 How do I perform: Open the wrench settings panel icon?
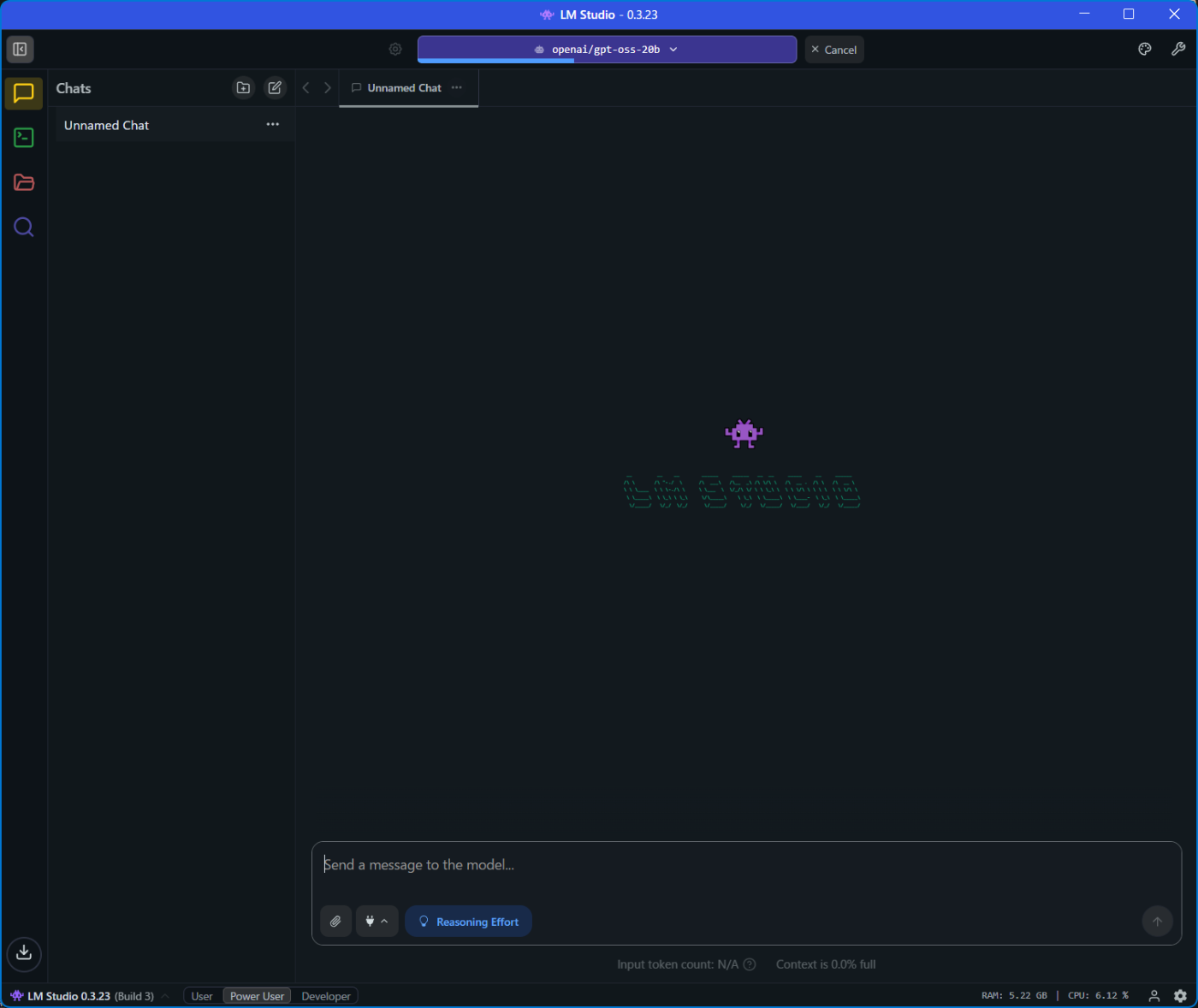1178,49
